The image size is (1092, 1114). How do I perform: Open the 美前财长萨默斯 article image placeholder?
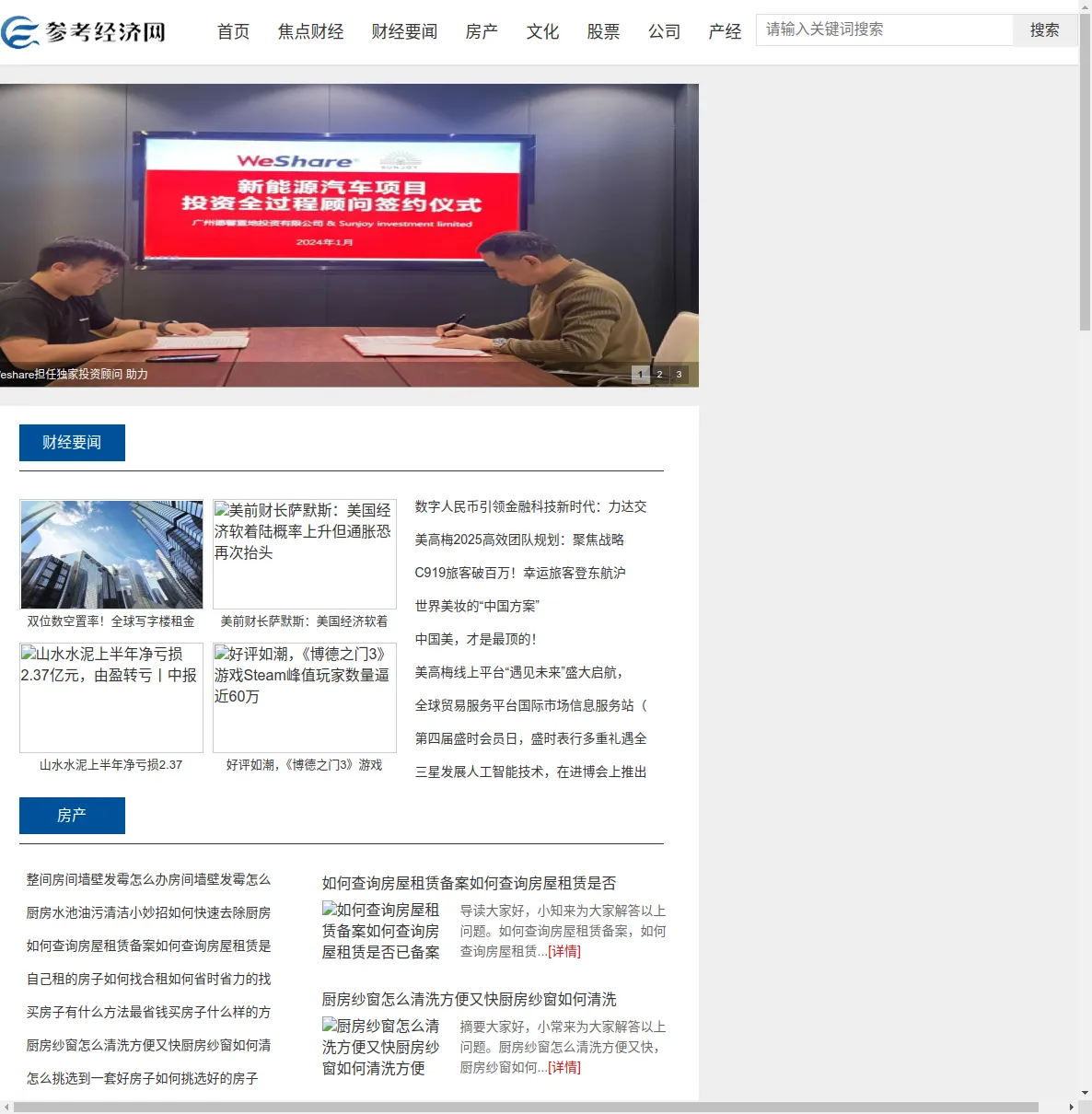(x=305, y=554)
